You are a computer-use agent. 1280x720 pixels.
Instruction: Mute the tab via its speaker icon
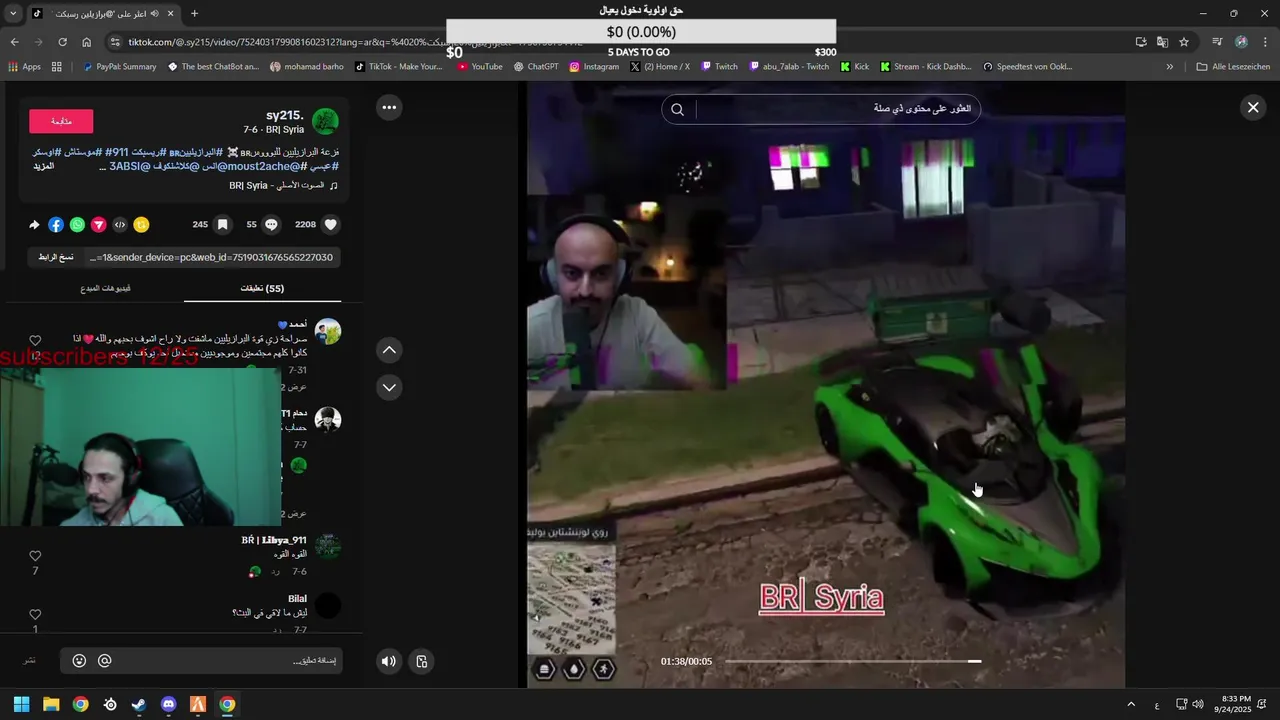154,13
